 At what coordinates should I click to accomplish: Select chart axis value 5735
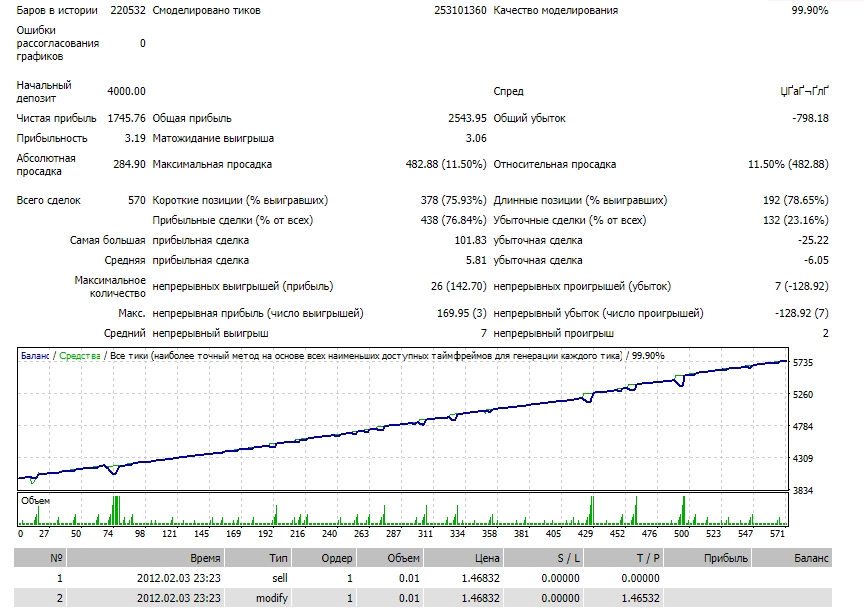803,363
